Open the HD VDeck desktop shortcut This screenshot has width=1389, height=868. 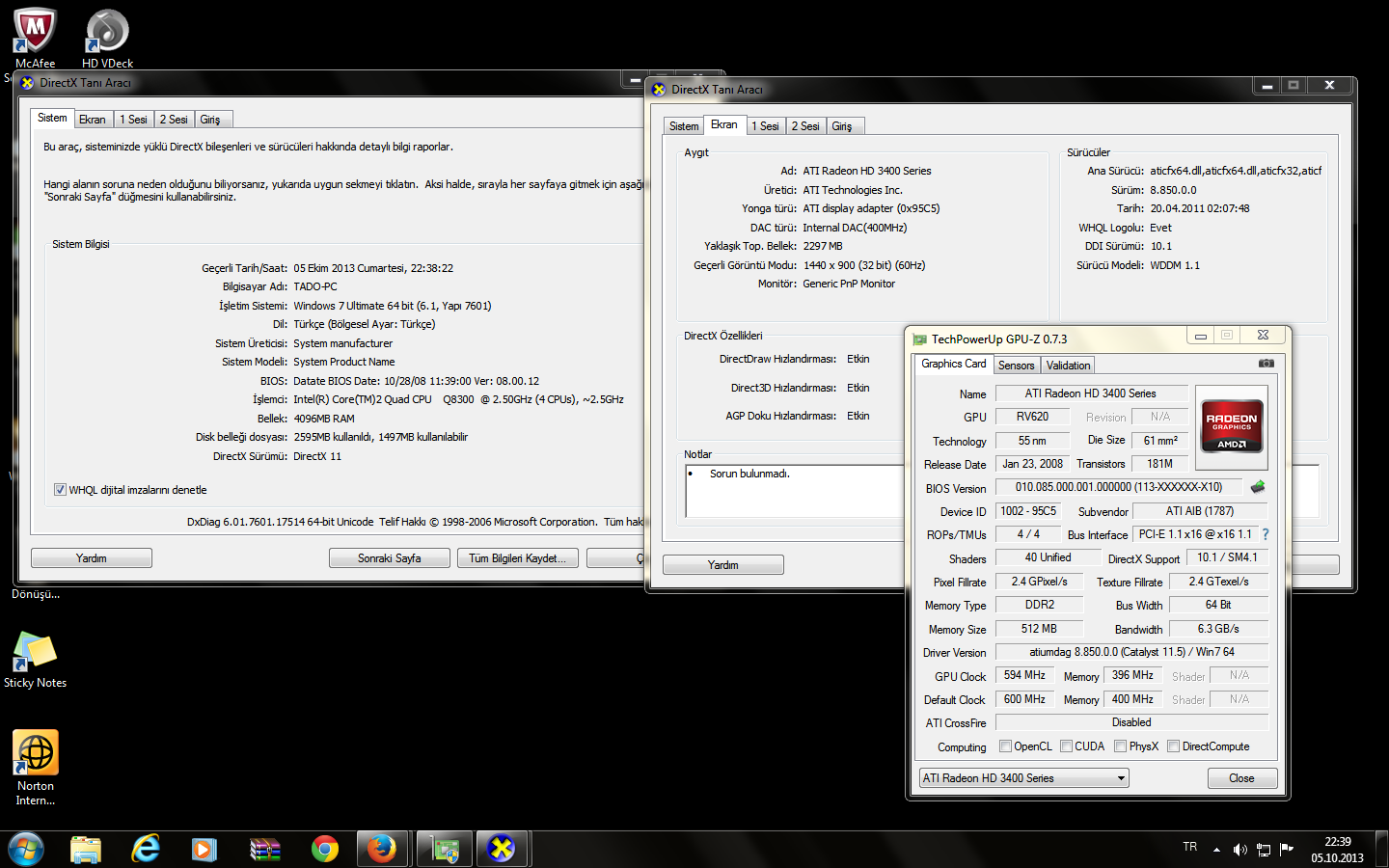pyautogui.click(x=107, y=39)
